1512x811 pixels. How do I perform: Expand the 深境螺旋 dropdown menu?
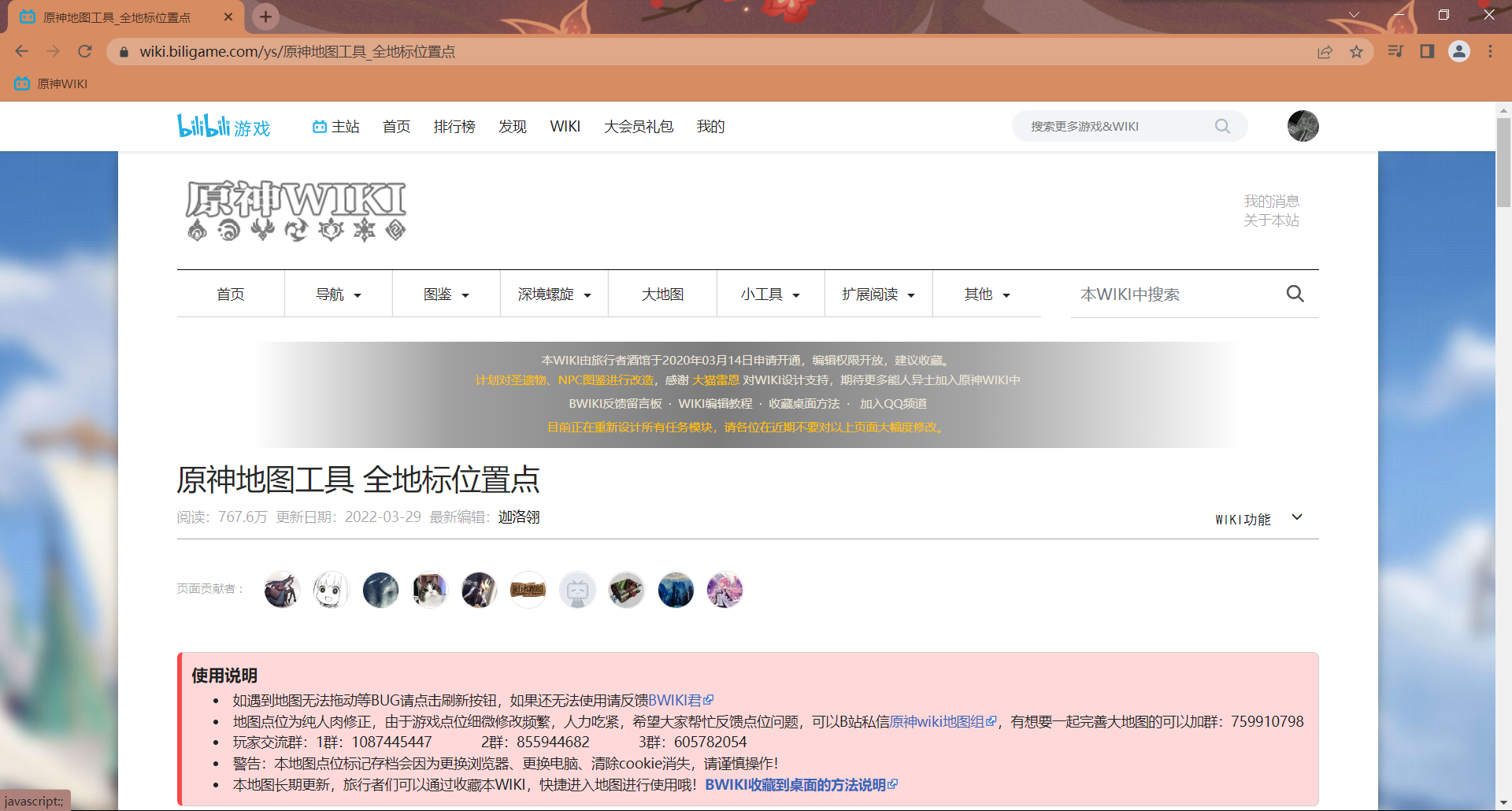click(x=554, y=294)
